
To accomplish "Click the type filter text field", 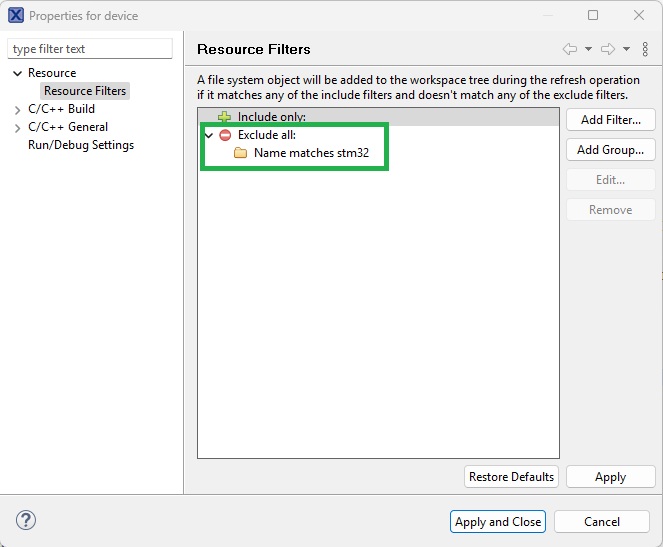I will pyautogui.click(x=90, y=49).
